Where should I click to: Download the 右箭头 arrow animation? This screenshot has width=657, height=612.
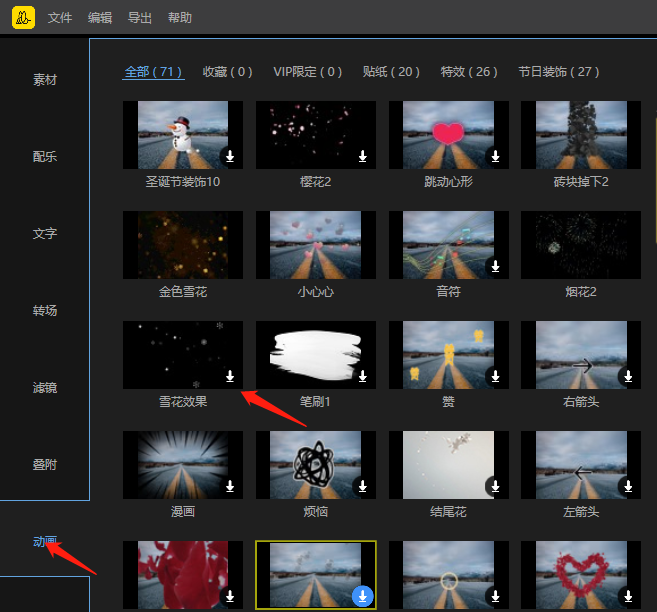[x=628, y=376]
